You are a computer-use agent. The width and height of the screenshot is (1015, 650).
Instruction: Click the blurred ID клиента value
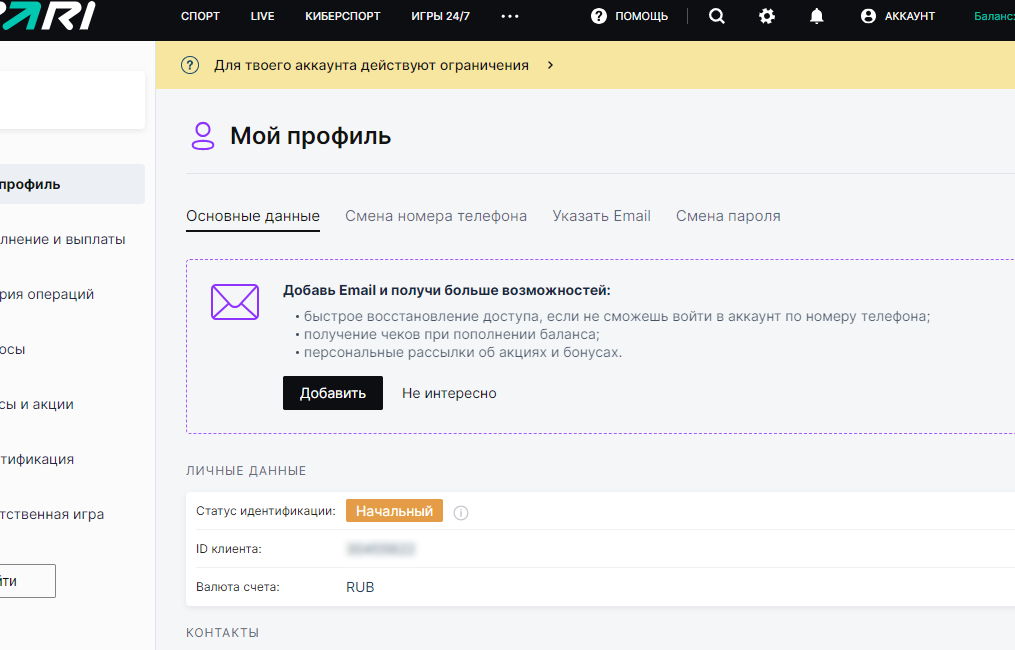[x=381, y=549]
